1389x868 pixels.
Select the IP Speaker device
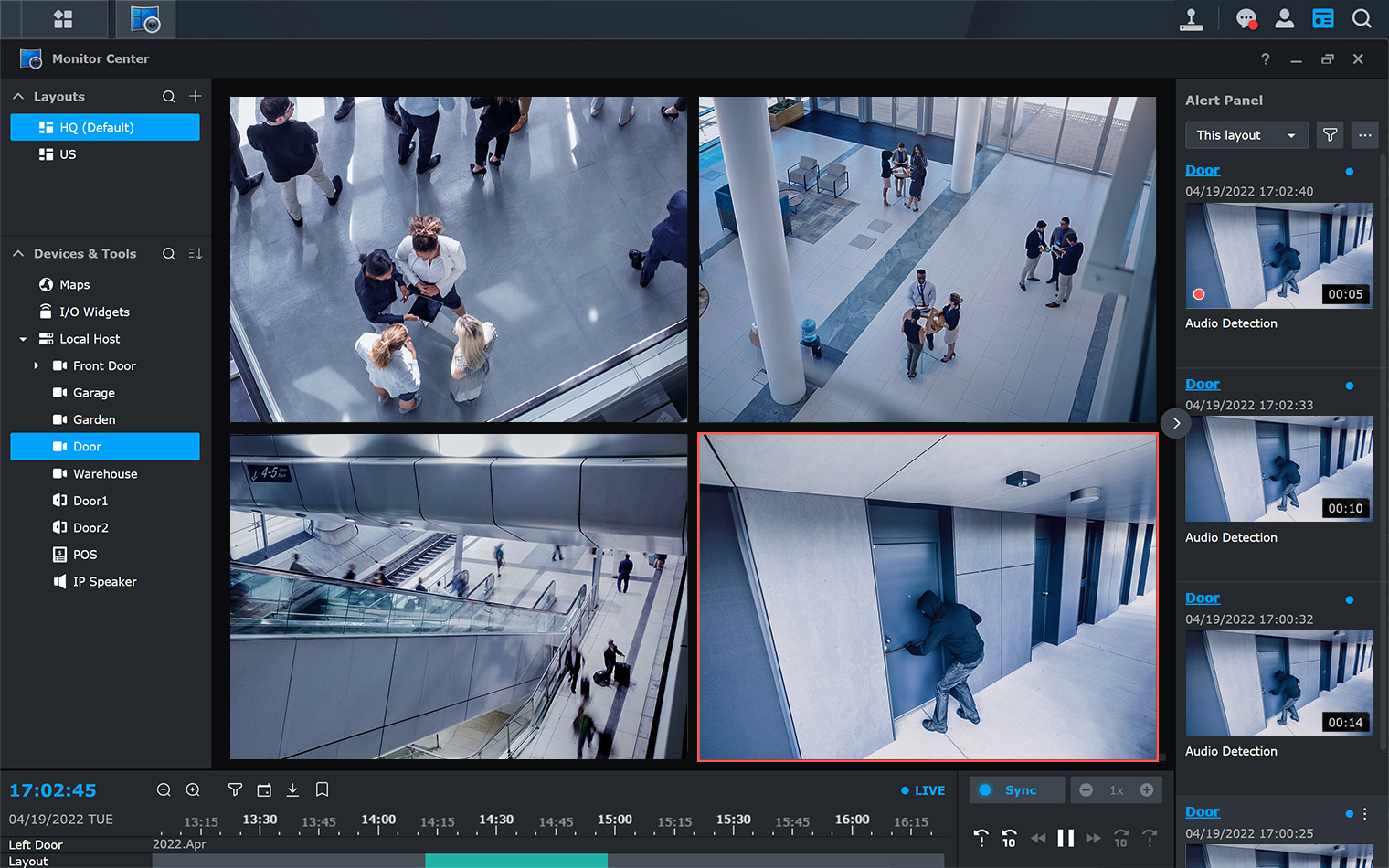coord(103,581)
